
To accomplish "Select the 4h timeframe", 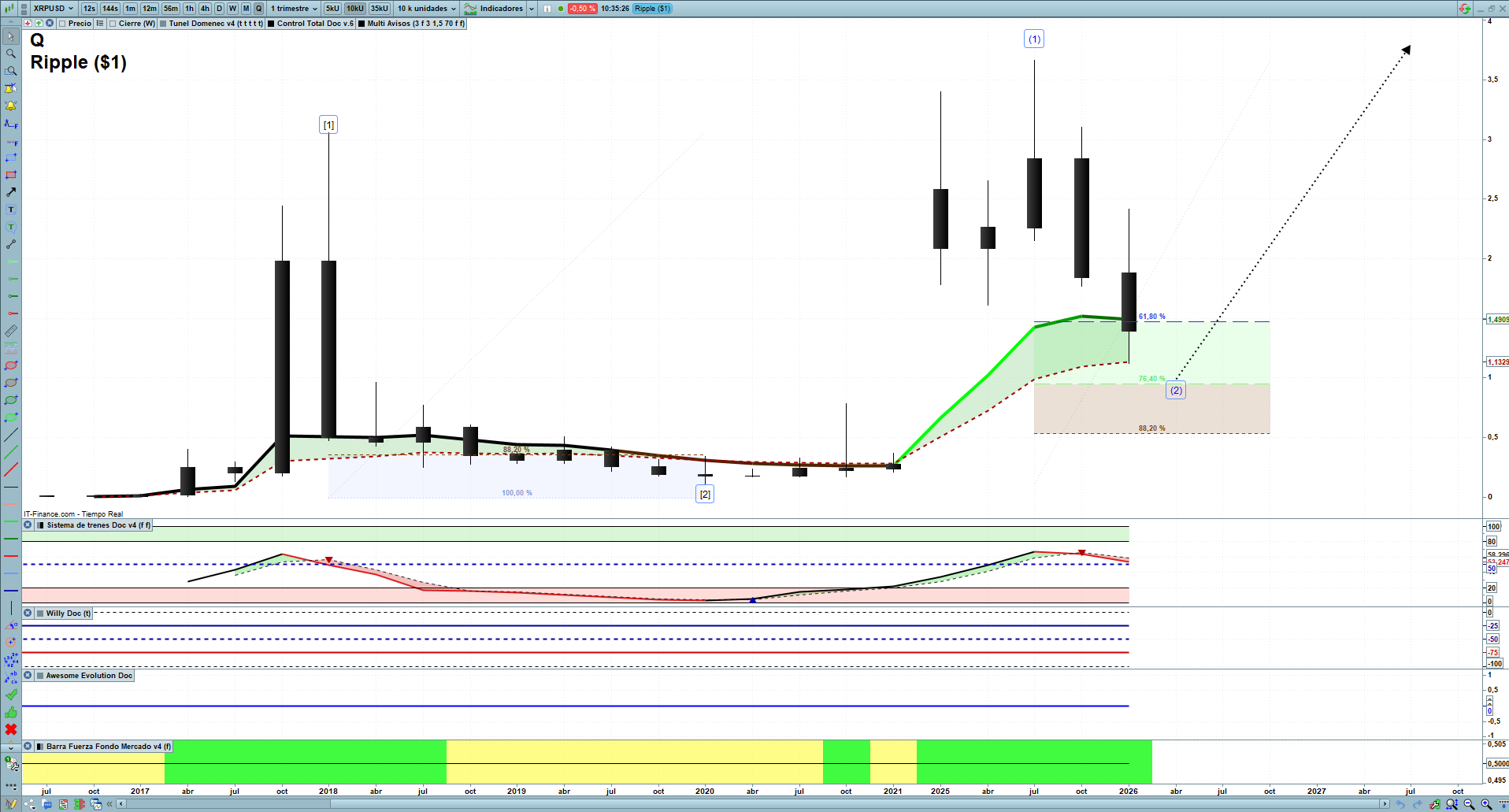I will click(x=205, y=9).
